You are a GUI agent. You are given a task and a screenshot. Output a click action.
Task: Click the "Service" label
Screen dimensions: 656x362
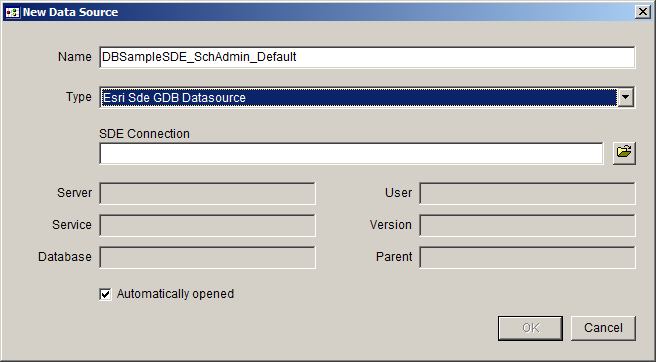click(72, 225)
